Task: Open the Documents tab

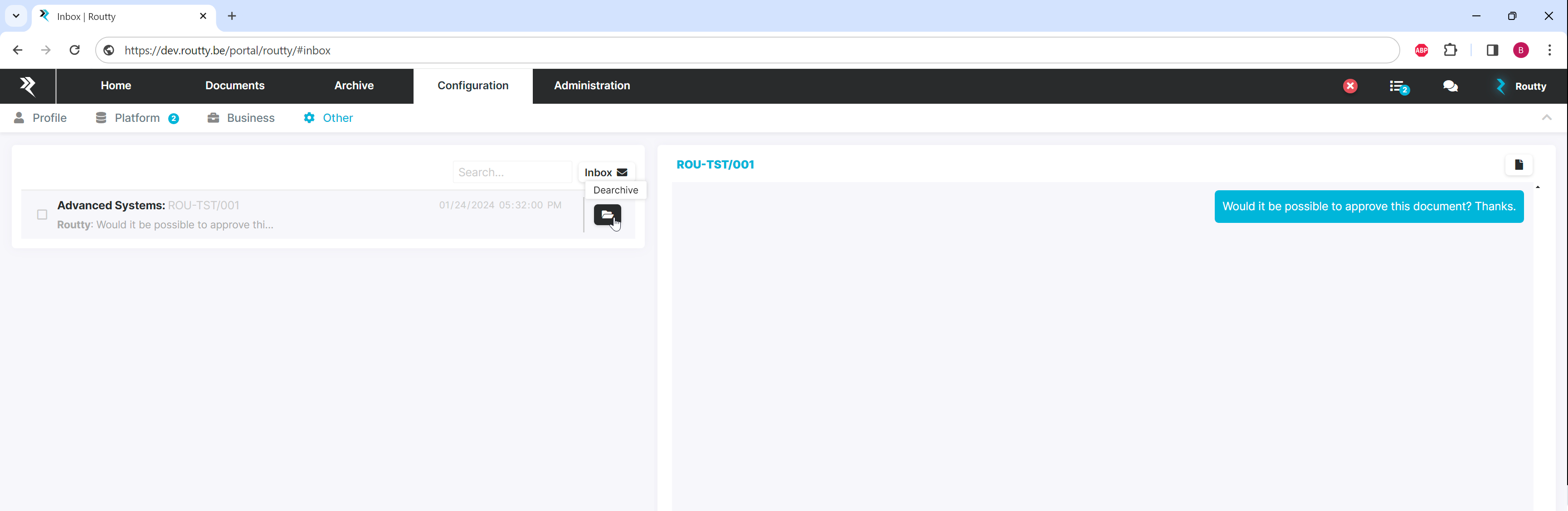Action: (x=234, y=86)
